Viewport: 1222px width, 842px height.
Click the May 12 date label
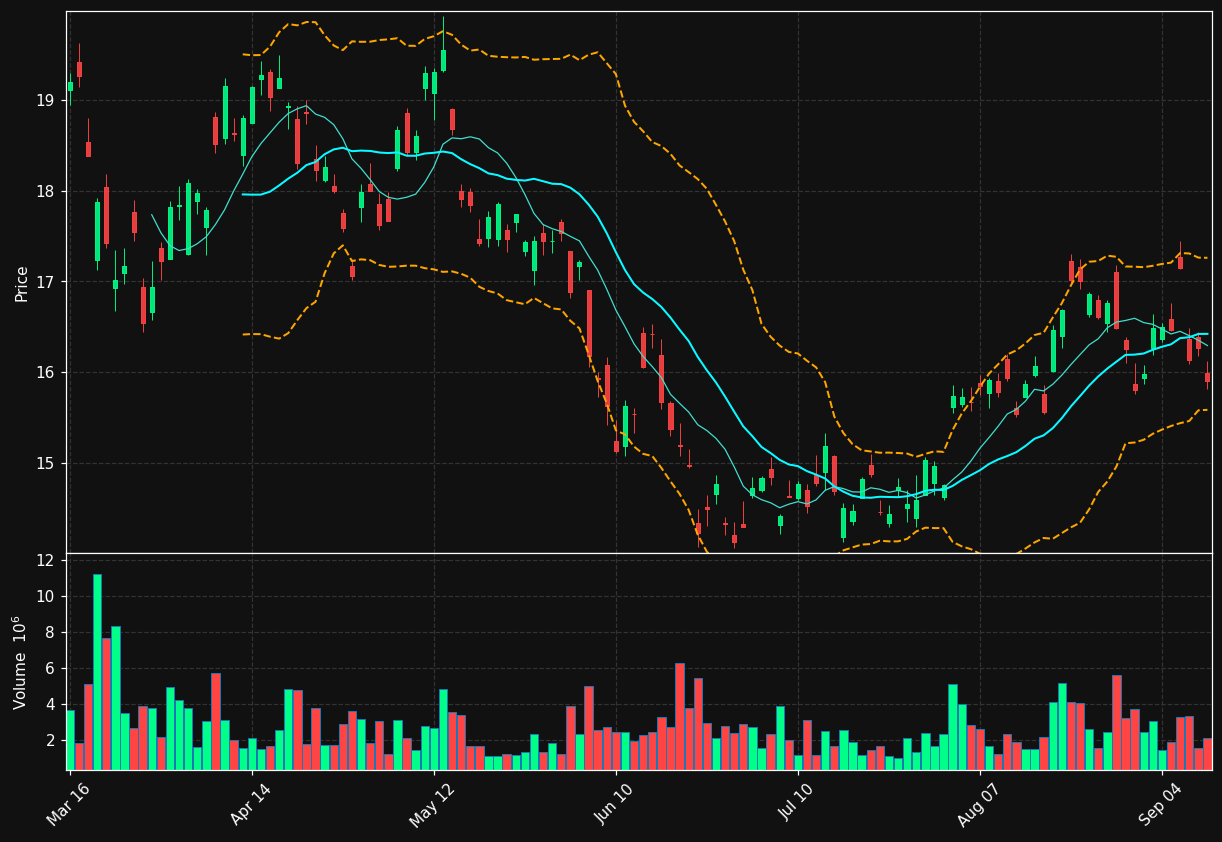432,804
